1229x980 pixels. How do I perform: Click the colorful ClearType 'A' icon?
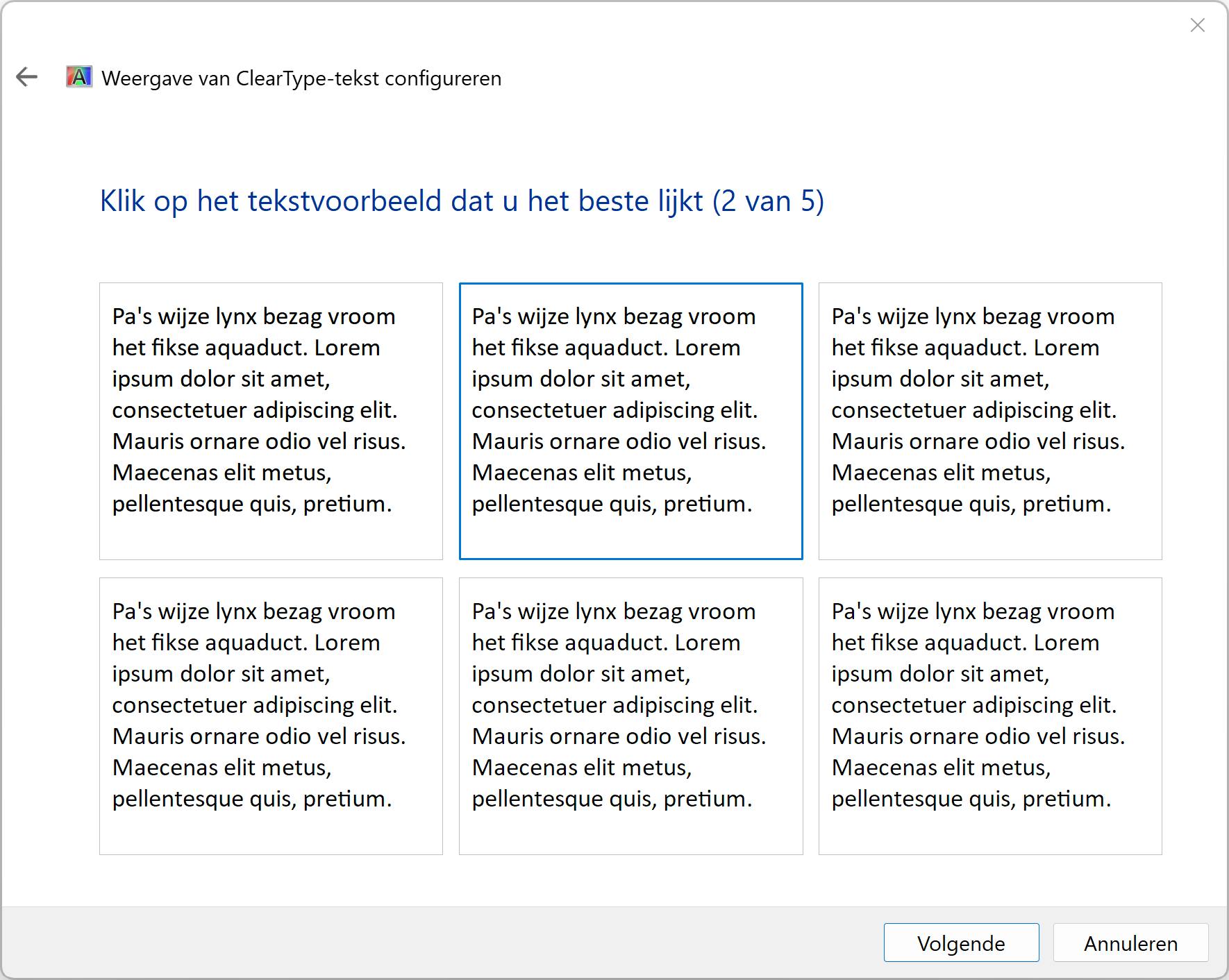79,77
